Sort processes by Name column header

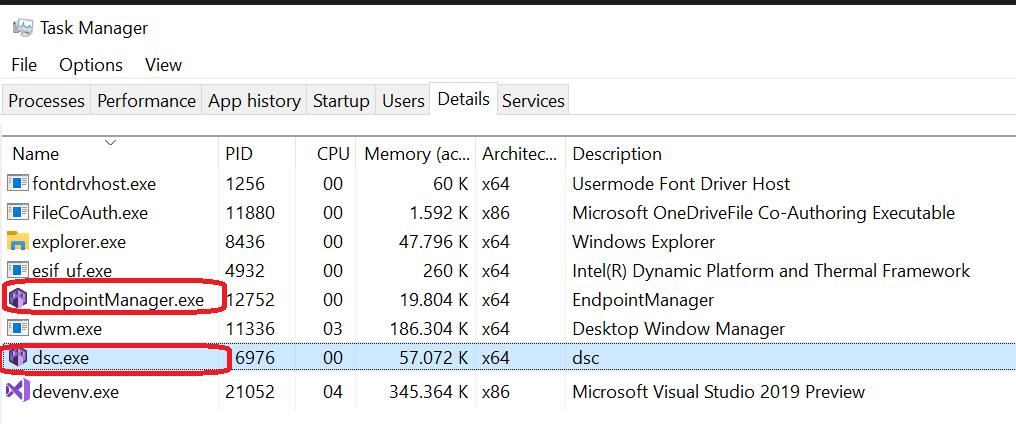pos(36,154)
